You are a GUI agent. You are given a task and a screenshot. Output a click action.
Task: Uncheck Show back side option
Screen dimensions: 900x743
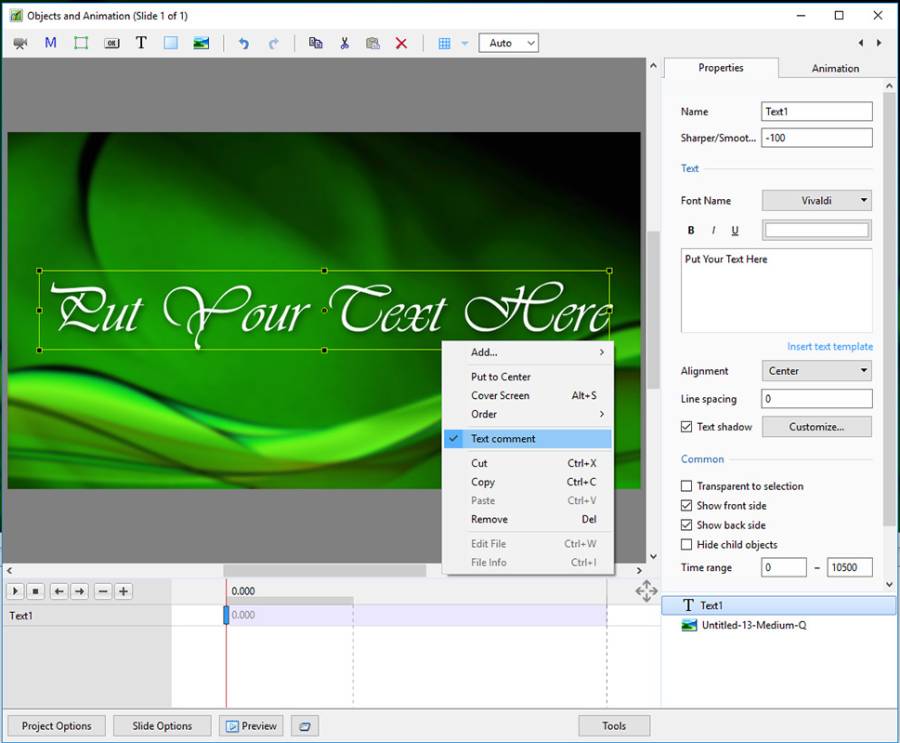pyautogui.click(x=686, y=526)
